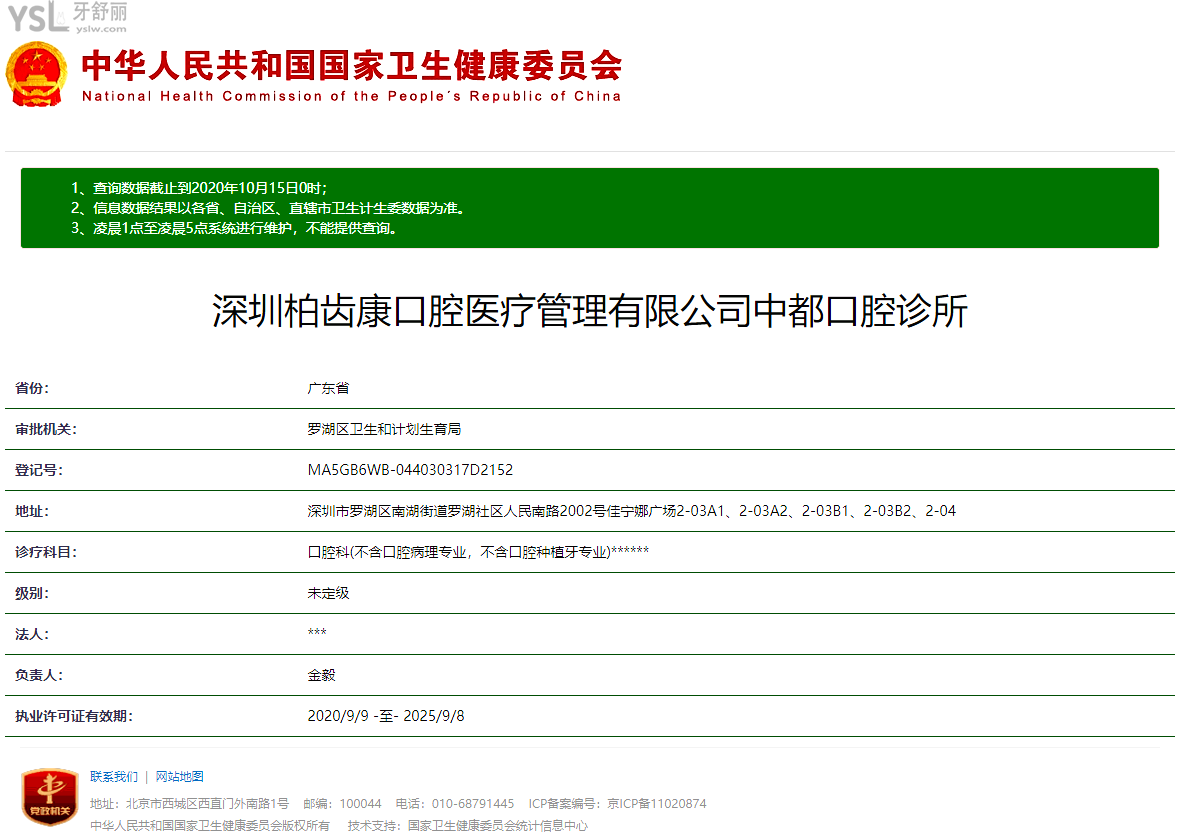Select the 负责人 name 金毅

(321, 675)
